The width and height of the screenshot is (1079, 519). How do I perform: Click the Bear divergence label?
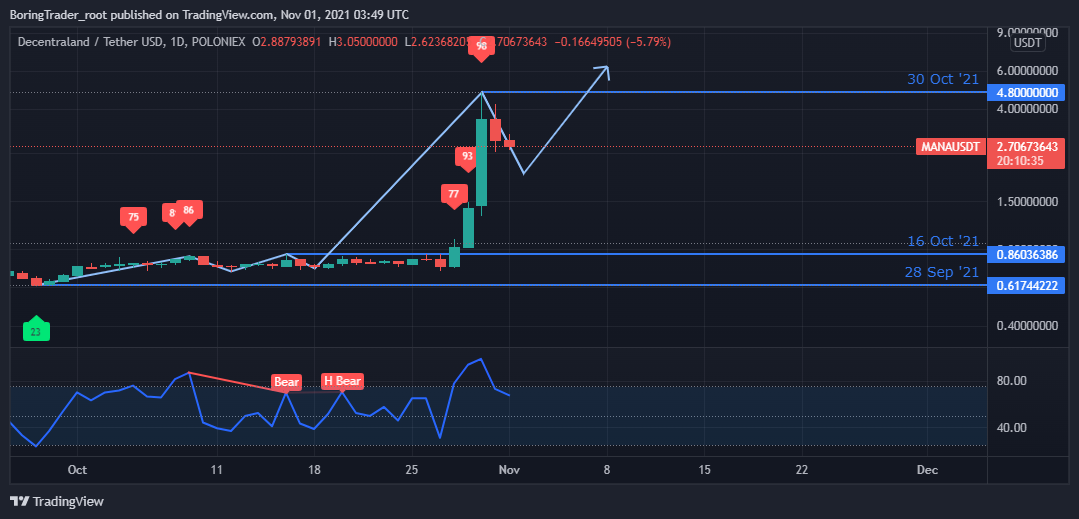pos(287,382)
